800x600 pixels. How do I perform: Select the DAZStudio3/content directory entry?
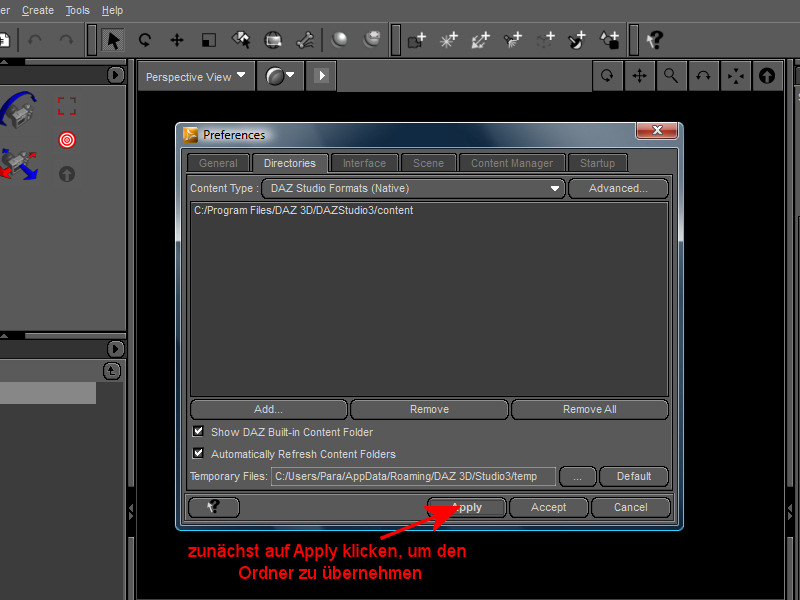[304, 210]
